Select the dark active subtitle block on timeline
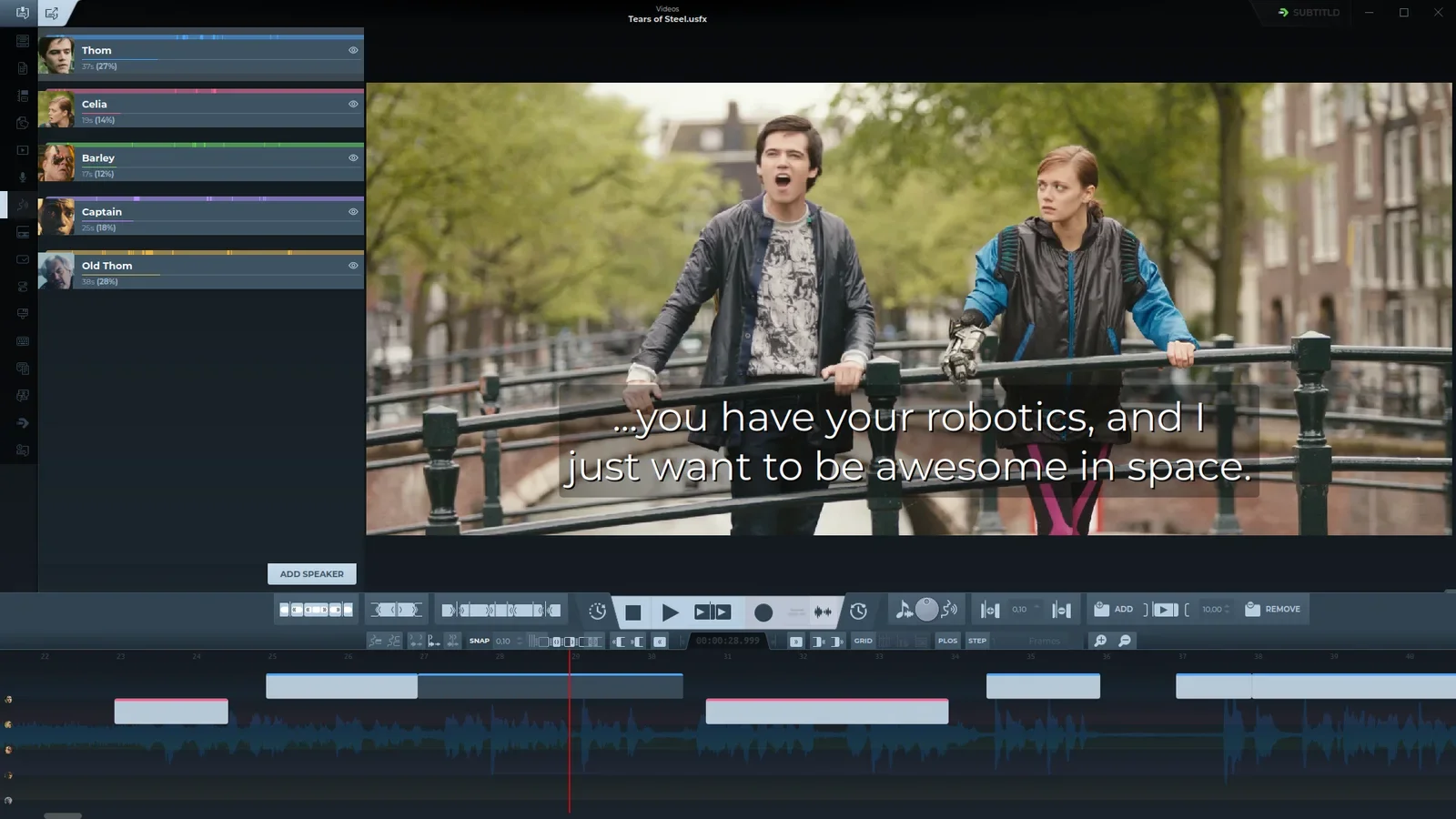The width and height of the screenshot is (1456, 819). [550, 686]
